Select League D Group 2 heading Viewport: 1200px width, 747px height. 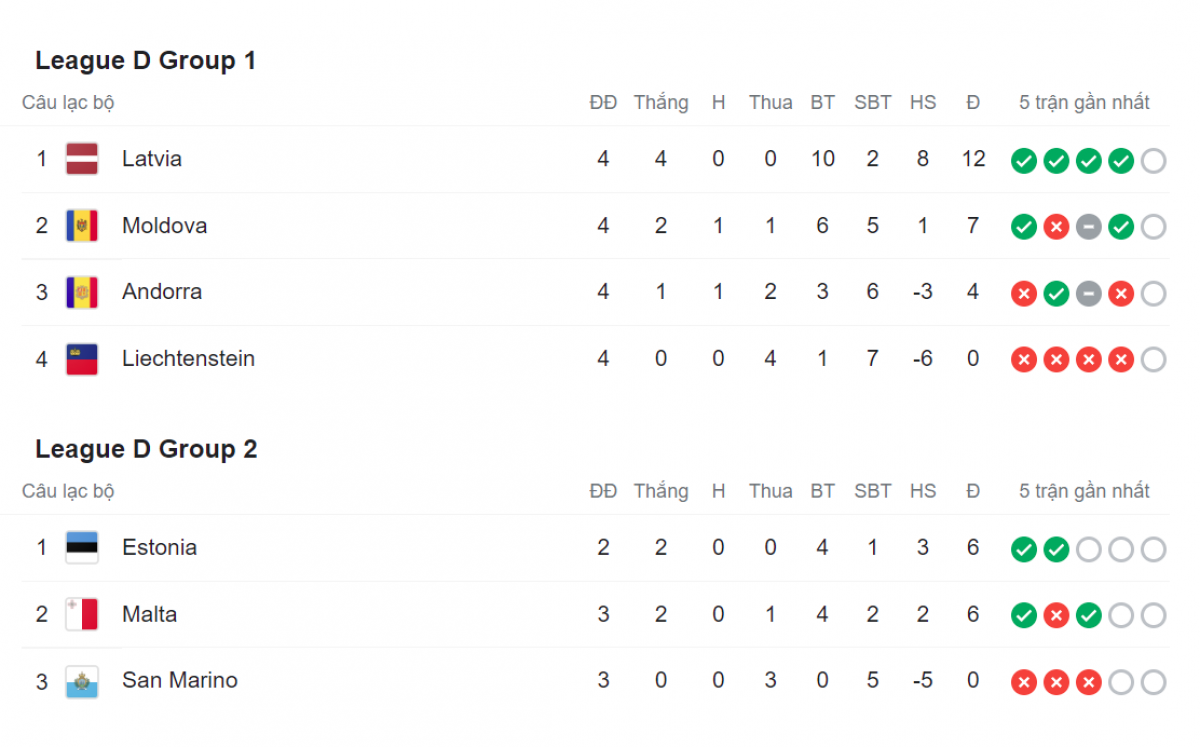pyautogui.click(x=146, y=450)
